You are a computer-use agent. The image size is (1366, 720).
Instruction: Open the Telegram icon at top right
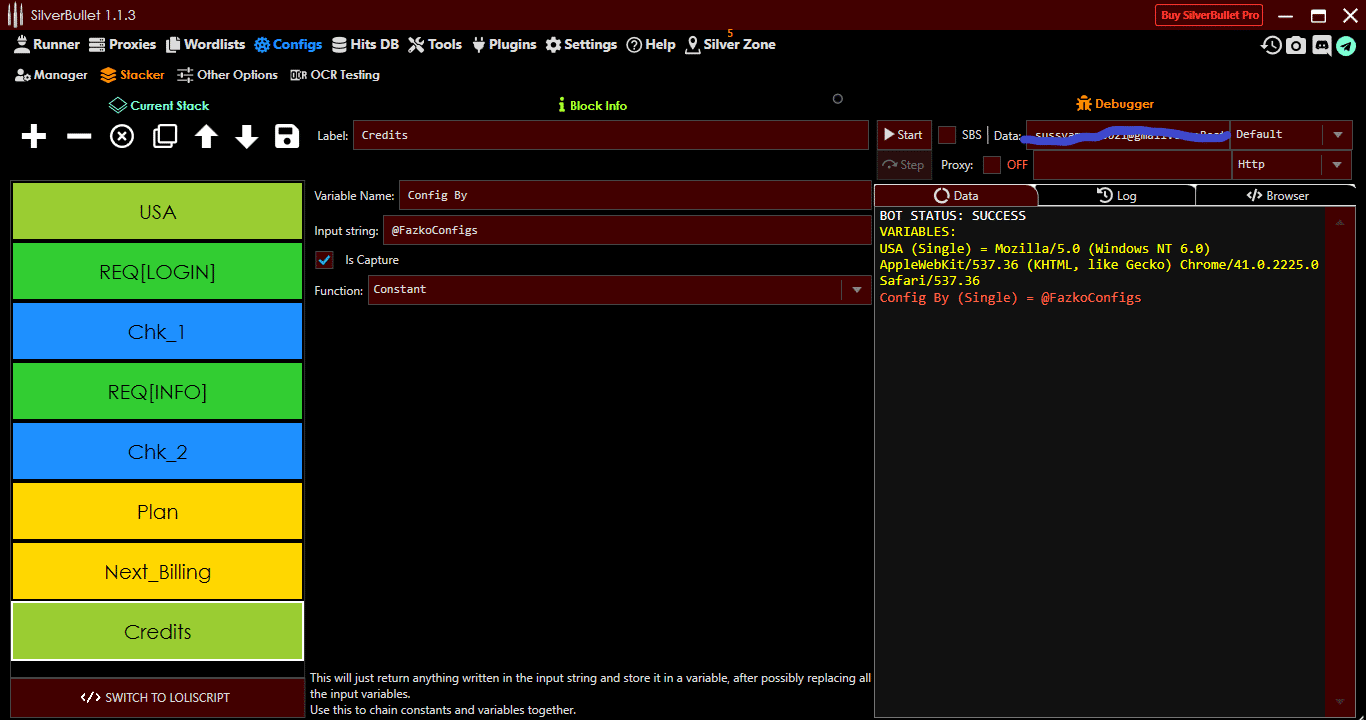pyautogui.click(x=1347, y=45)
